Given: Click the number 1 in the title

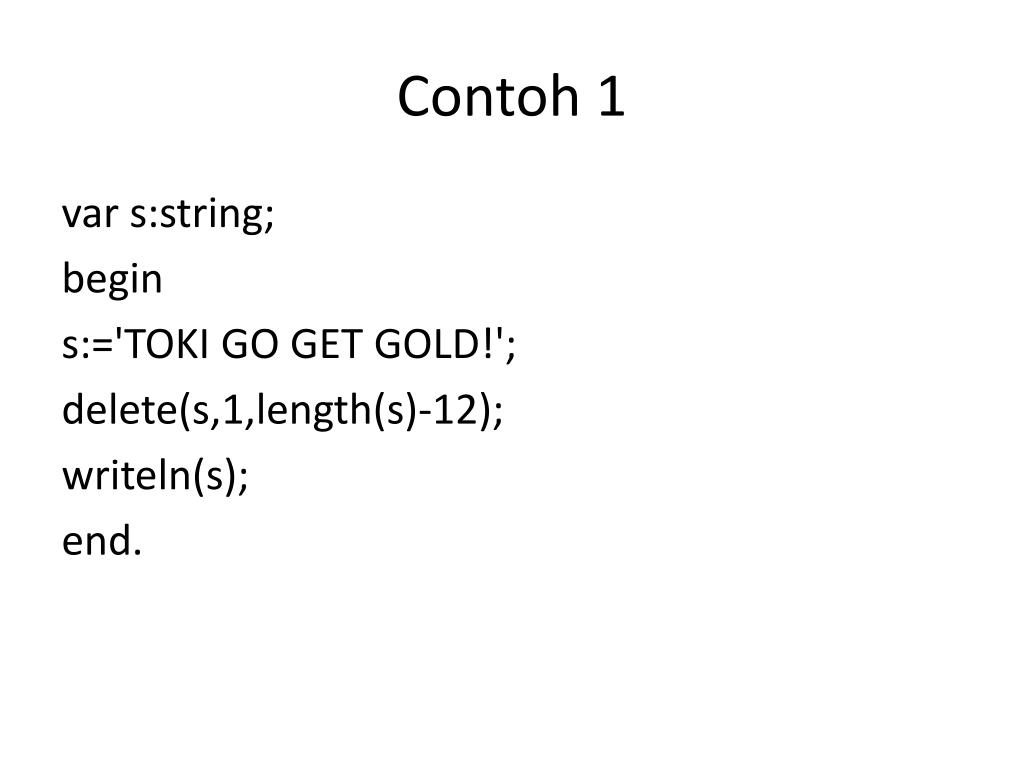Looking at the screenshot, I should coord(611,97).
